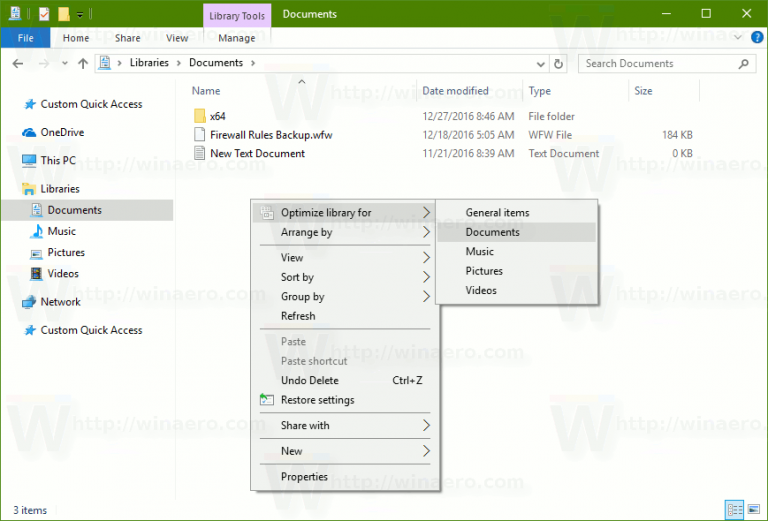Click the Videos library film icon
Viewport: 768px width, 521px height.
pyautogui.click(x=36, y=273)
